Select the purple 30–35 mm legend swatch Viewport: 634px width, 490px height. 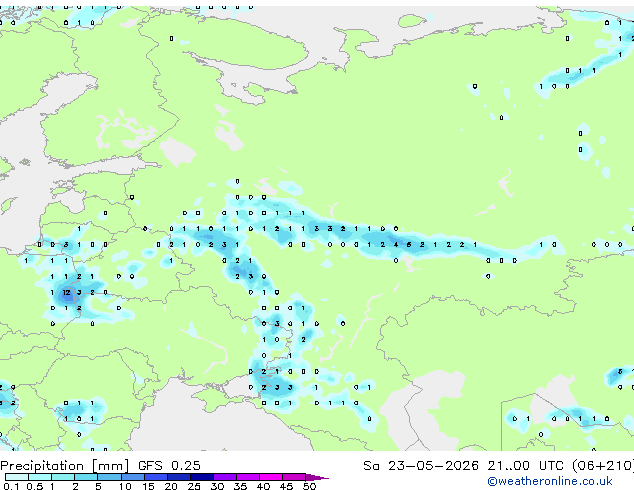225,477
